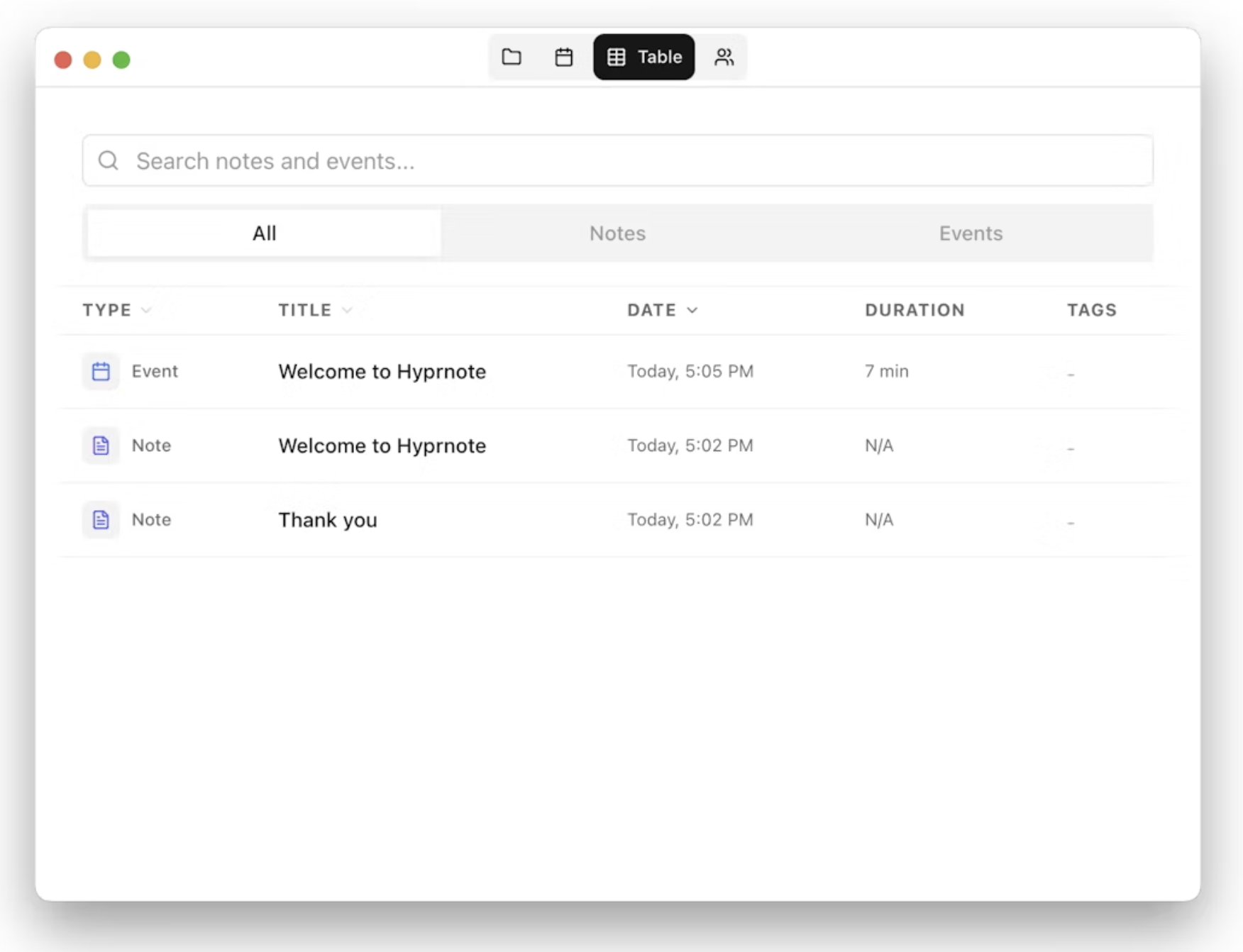Switch to the Events tab
The image size is (1243, 952).
pos(971,233)
